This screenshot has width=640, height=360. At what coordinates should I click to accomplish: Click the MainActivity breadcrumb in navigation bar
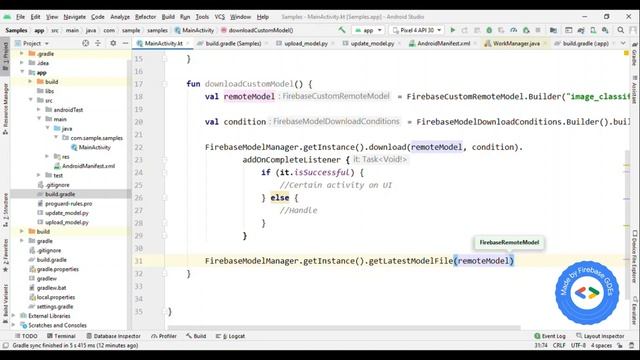pos(194,30)
